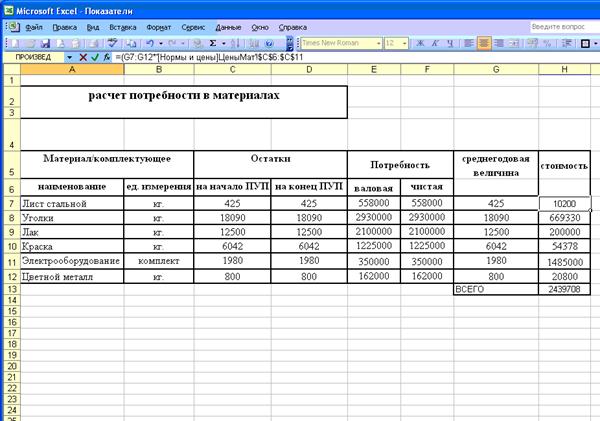Viewport: 600px width, 421px height.
Task: Click the Undo arrow icon
Action: [150, 43]
